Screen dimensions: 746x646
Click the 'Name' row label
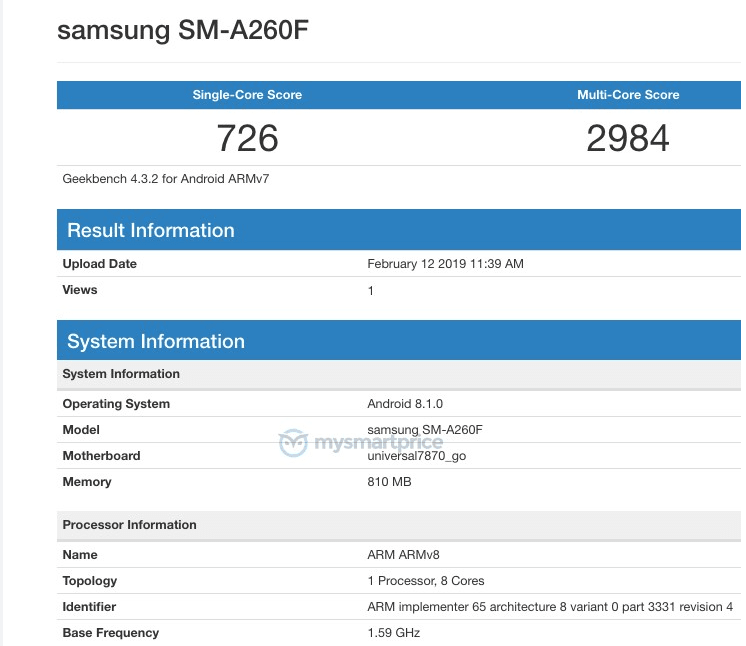click(80, 555)
